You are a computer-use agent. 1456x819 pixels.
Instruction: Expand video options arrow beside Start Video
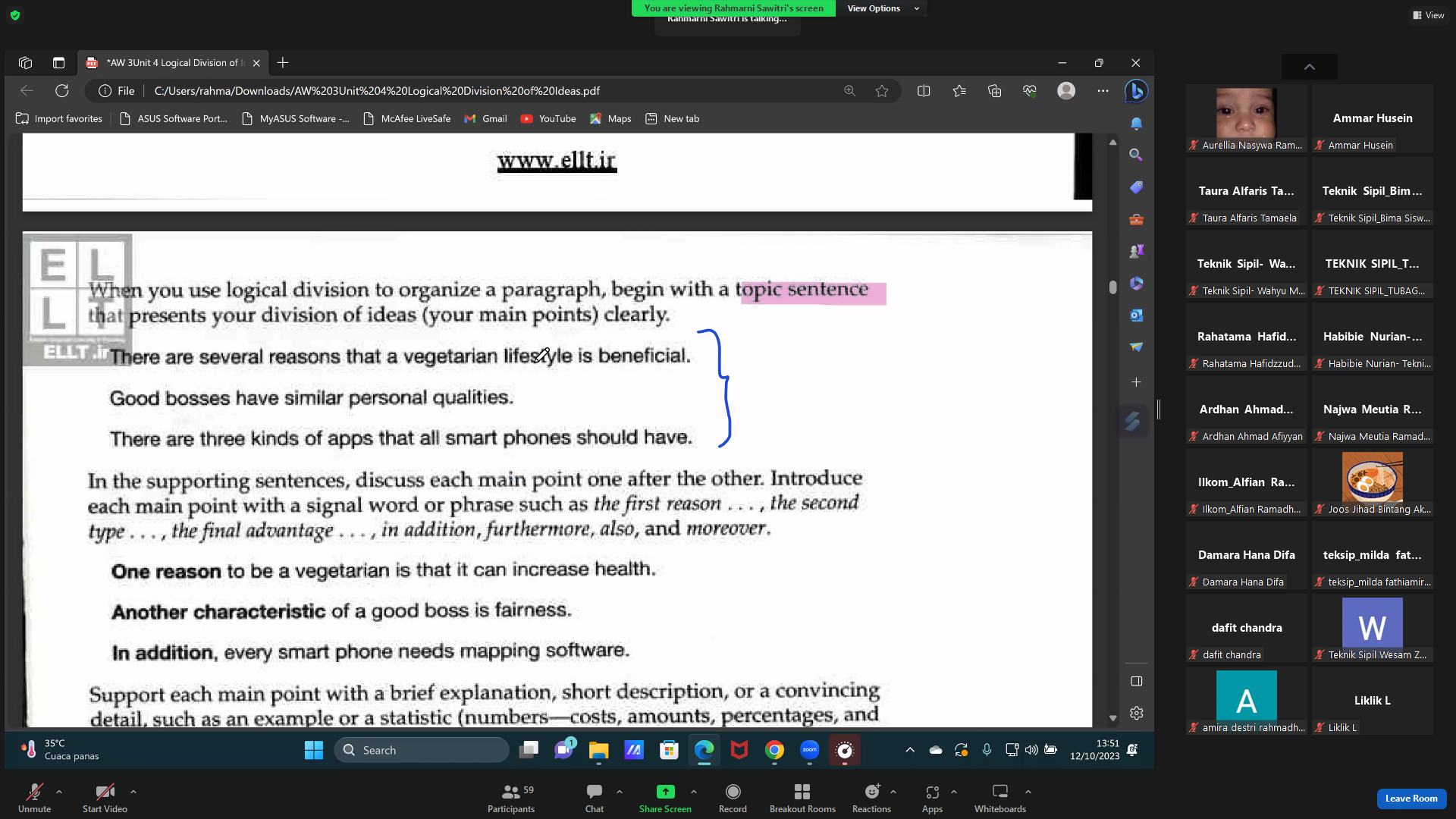(133, 792)
